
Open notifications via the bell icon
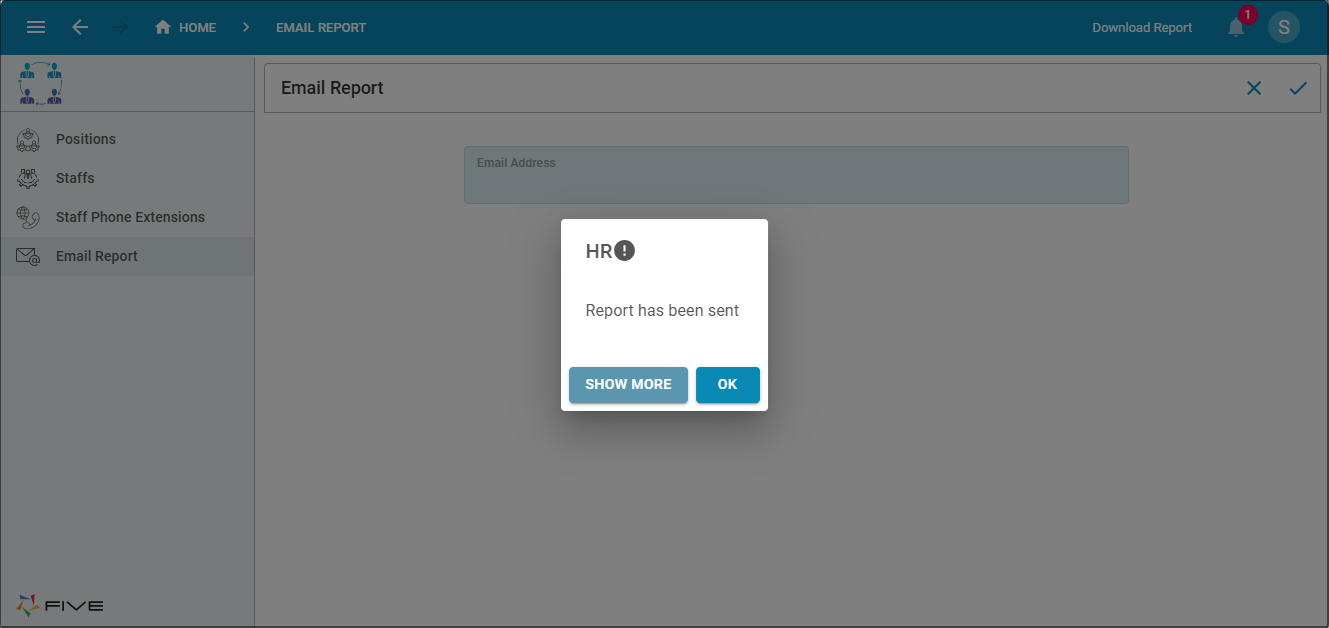click(1235, 28)
